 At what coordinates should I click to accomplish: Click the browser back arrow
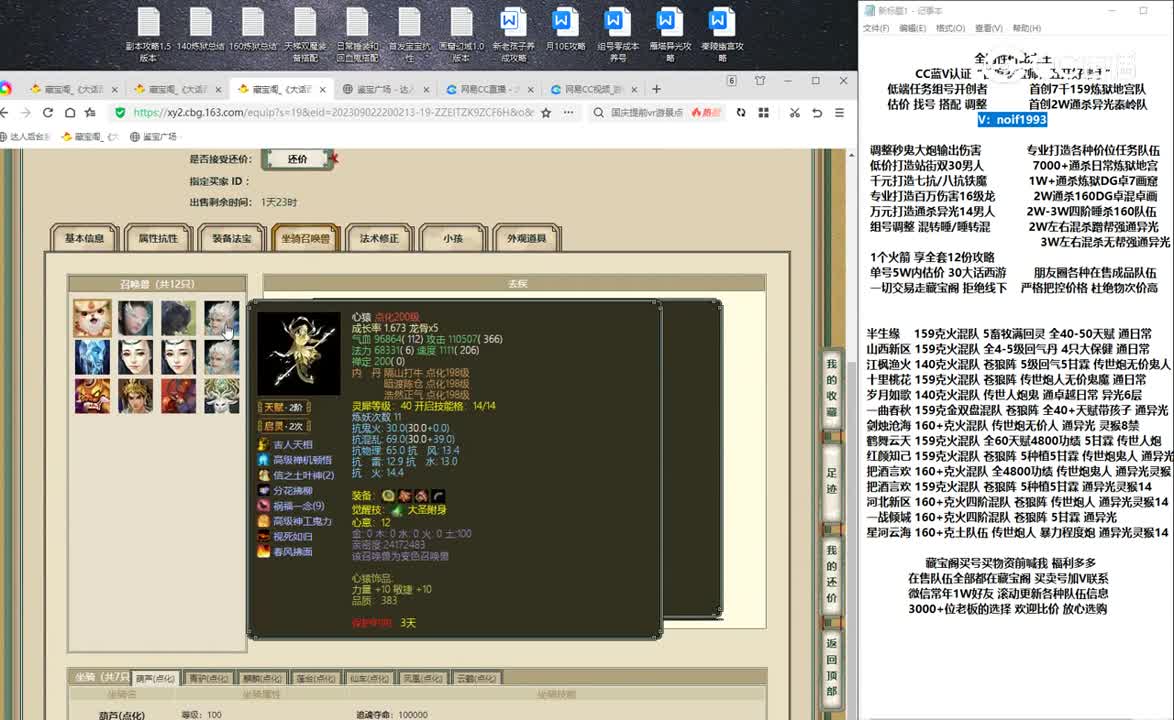click(x=4, y=112)
